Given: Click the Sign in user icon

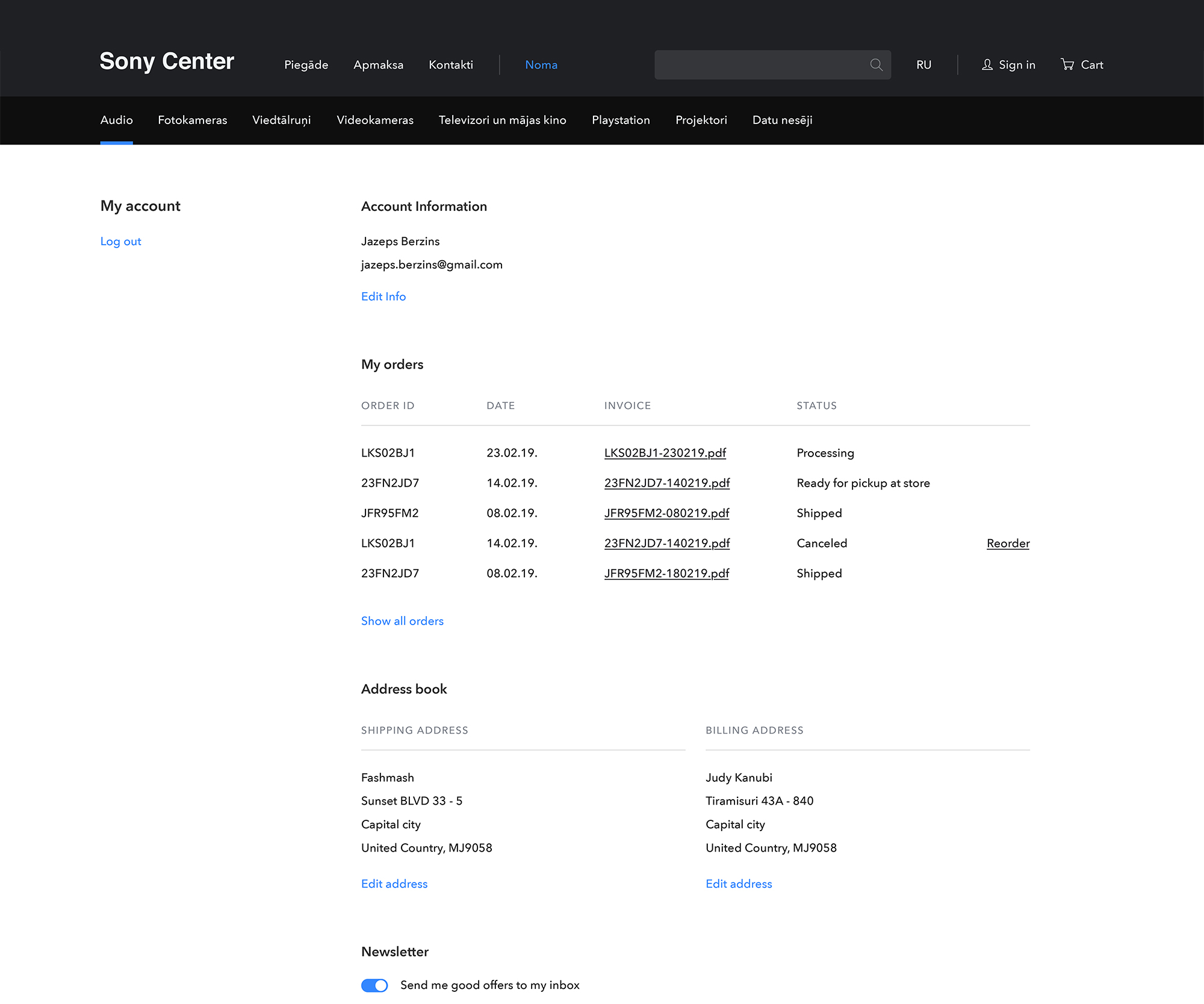Looking at the screenshot, I should pos(987,64).
